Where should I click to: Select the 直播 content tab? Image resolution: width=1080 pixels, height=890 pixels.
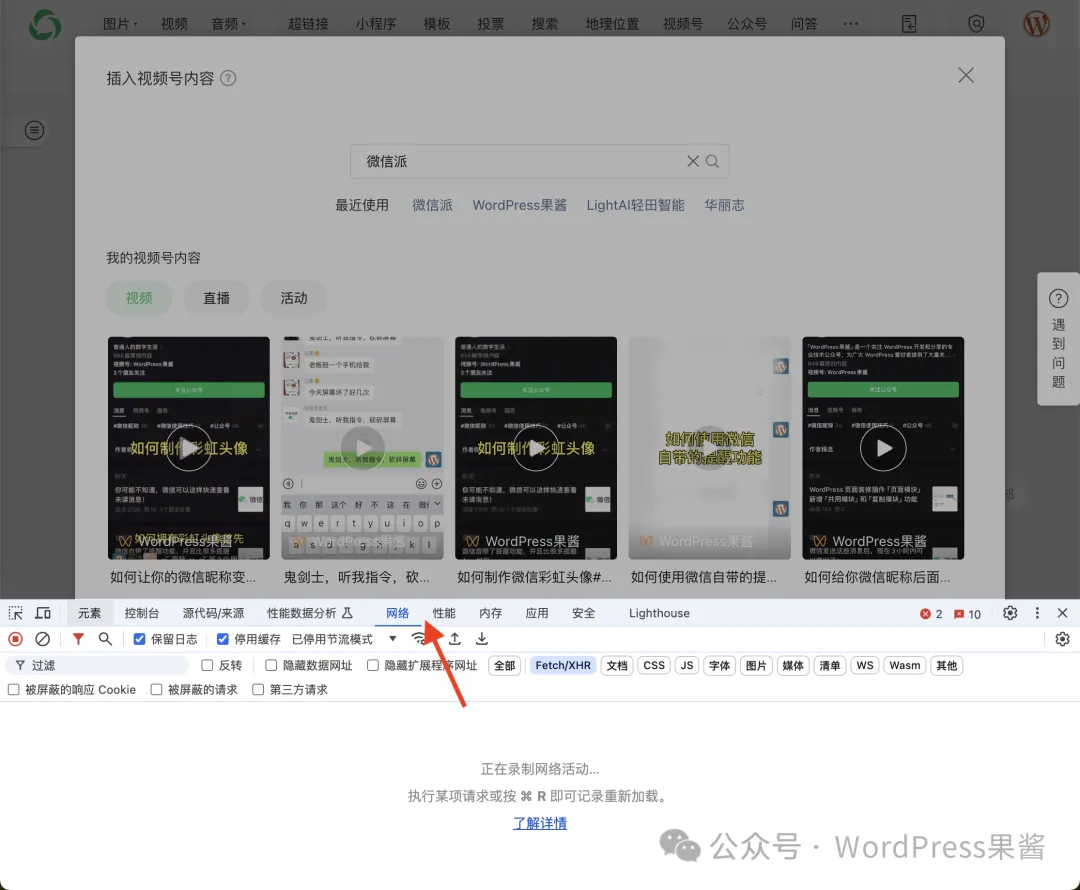[x=216, y=298]
